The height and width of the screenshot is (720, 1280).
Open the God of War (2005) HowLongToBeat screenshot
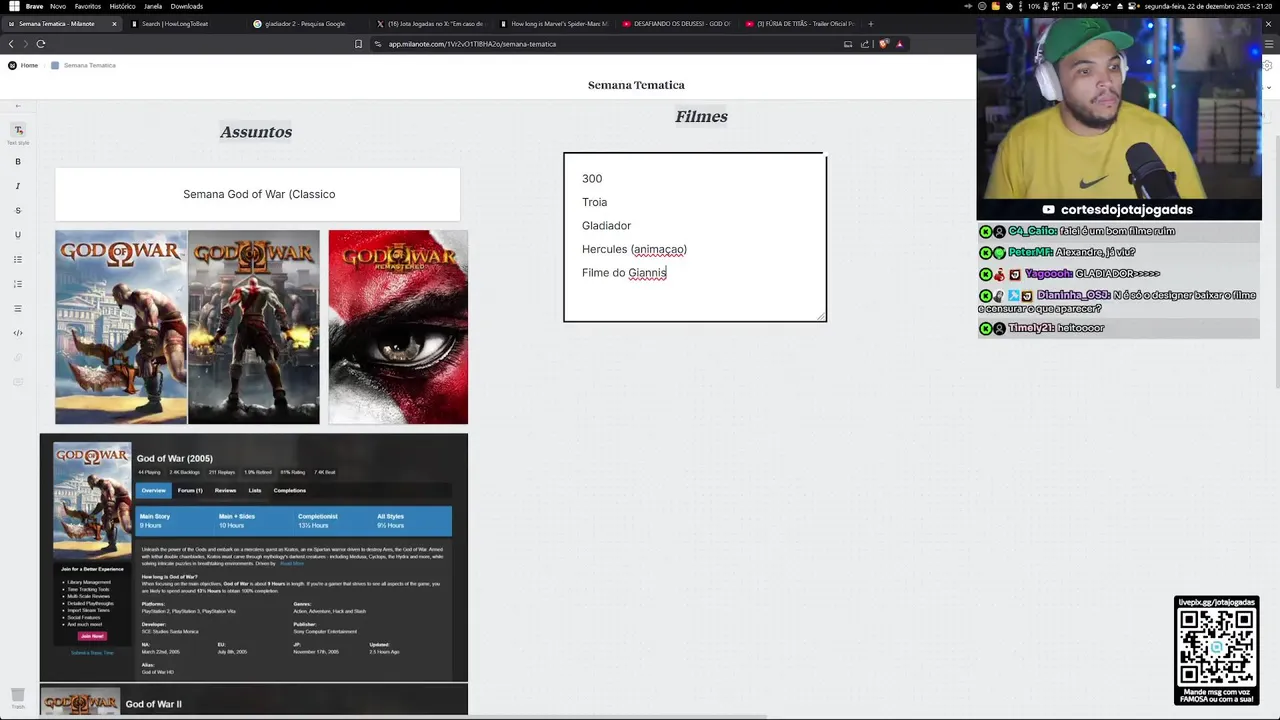click(x=254, y=557)
